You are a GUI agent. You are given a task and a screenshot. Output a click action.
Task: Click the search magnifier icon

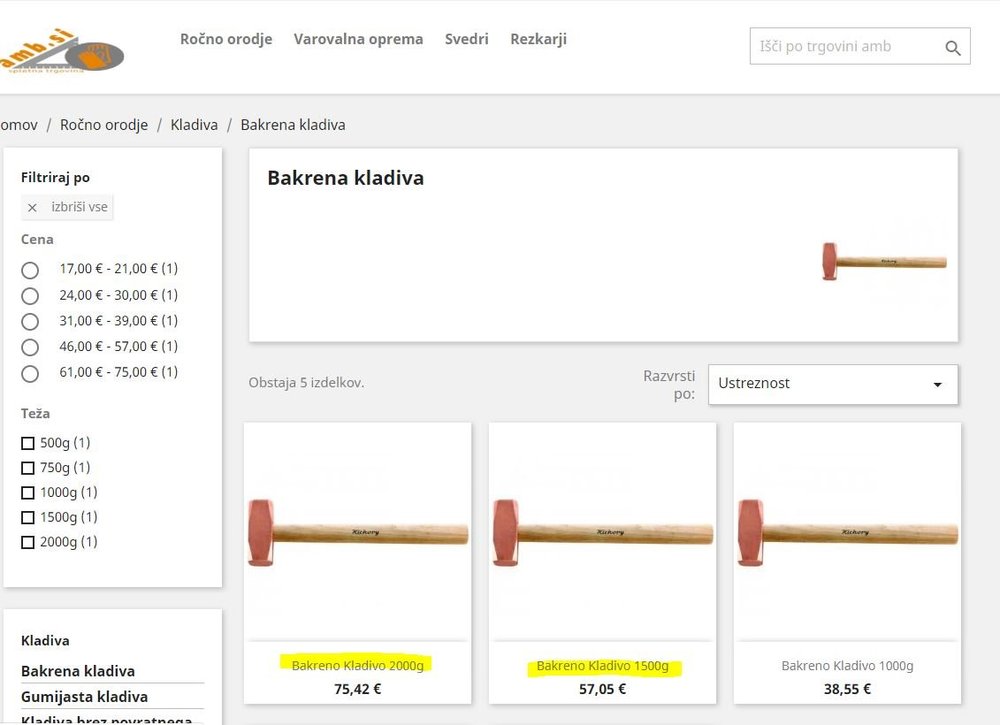pyautogui.click(x=953, y=47)
